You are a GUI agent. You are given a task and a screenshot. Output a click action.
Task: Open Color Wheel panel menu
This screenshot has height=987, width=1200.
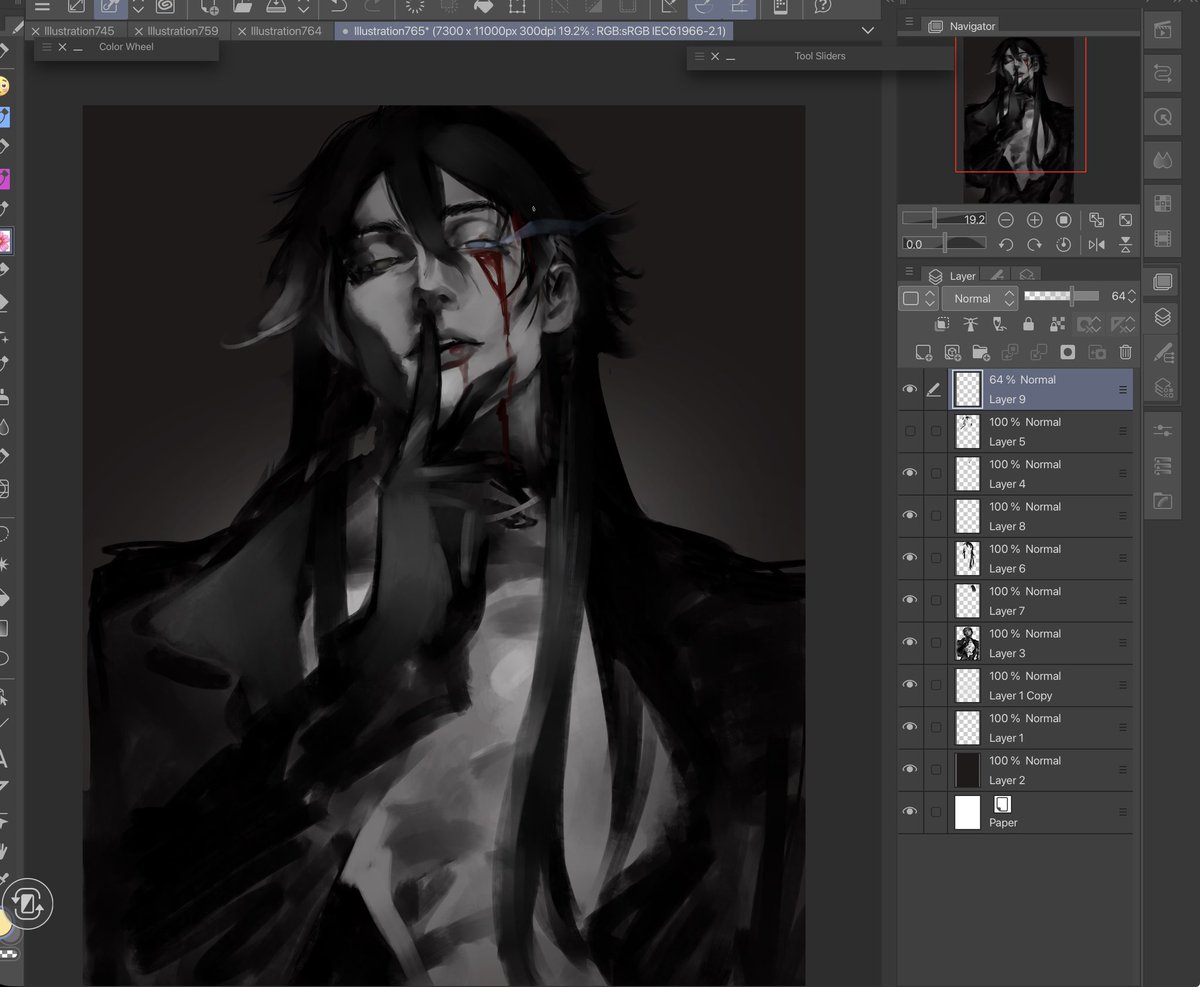pyautogui.click(x=45, y=47)
